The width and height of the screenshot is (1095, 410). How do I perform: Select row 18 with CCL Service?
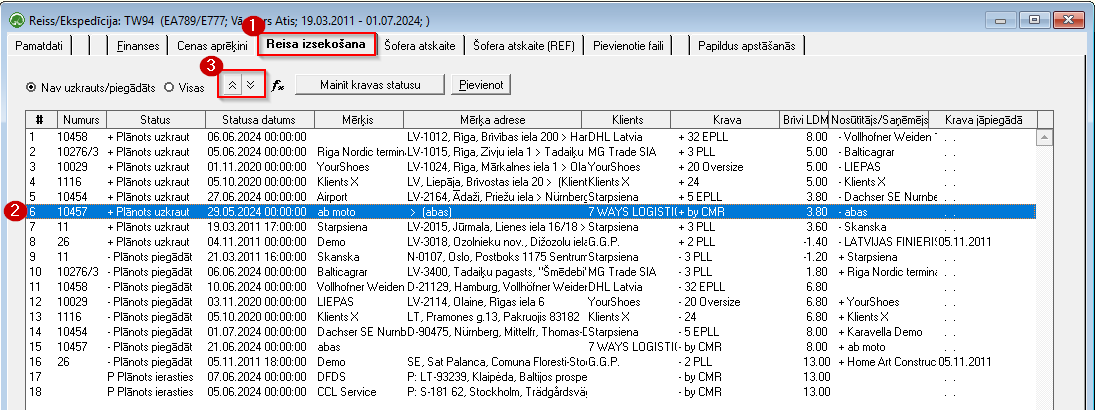(531, 392)
